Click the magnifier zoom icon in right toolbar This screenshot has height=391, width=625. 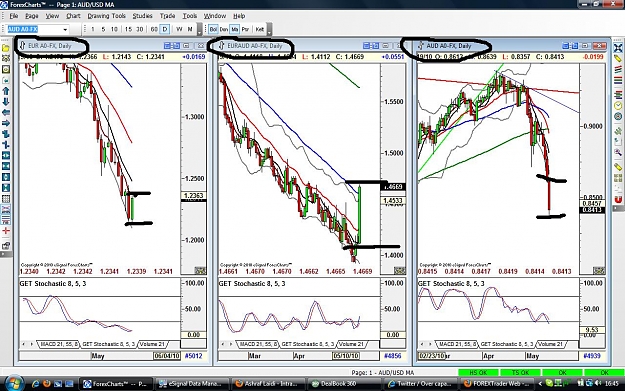coord(618,152)
